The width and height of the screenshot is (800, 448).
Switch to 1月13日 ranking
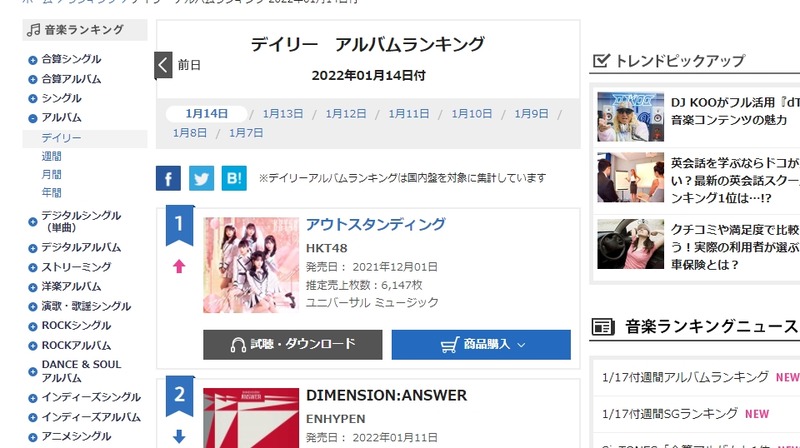click(x=283, y=114)
